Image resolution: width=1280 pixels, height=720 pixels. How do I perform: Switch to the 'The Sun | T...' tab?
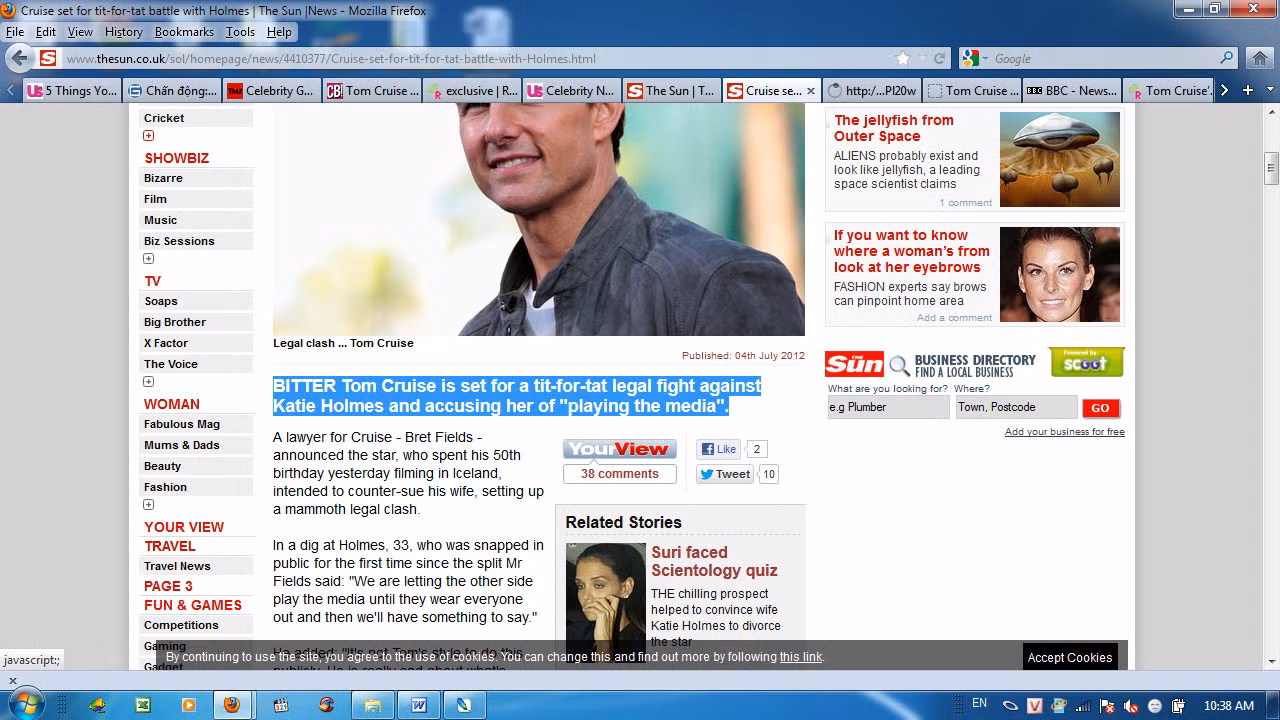(672, 90)
